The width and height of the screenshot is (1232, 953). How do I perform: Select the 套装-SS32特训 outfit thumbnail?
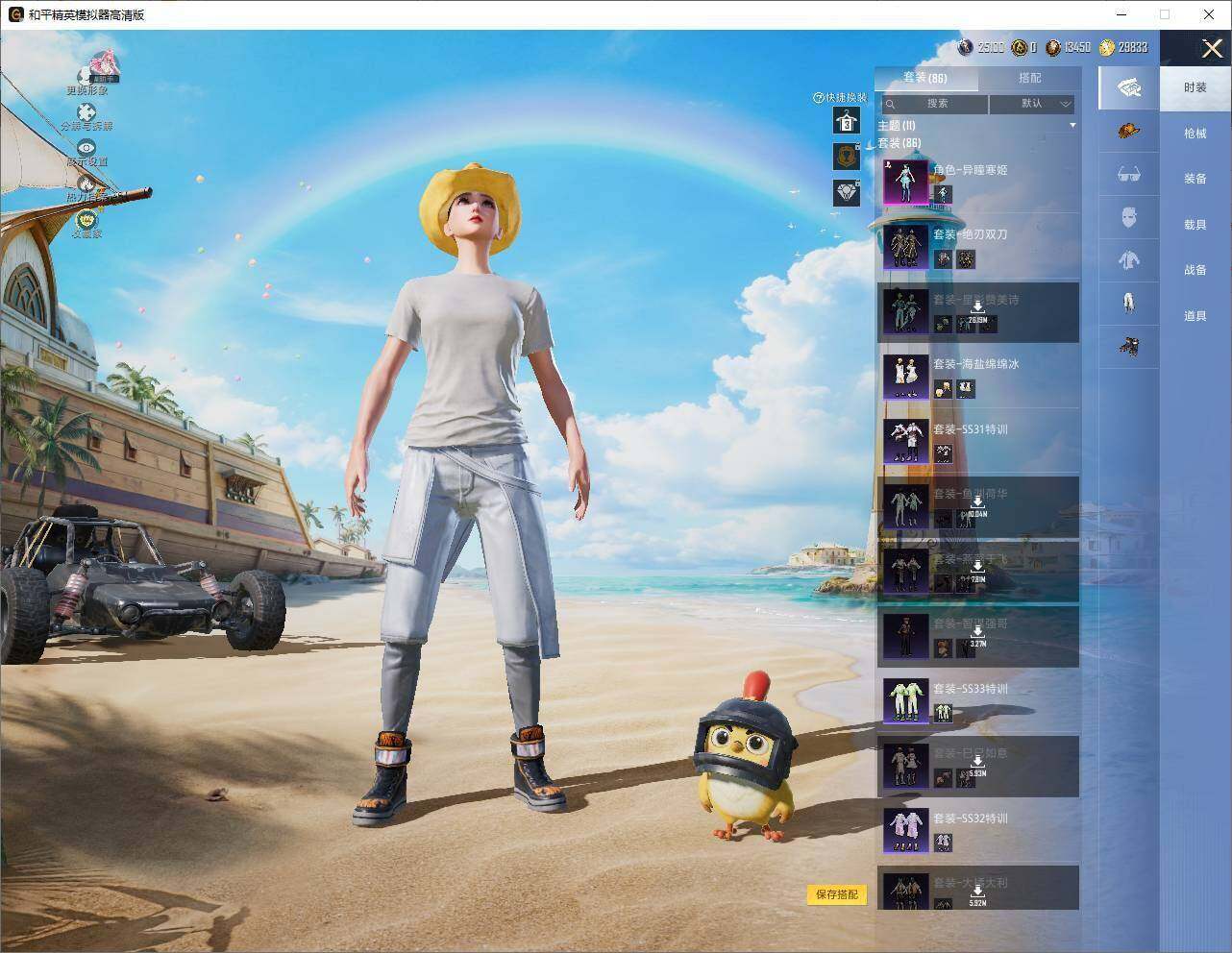click(905, 831)
